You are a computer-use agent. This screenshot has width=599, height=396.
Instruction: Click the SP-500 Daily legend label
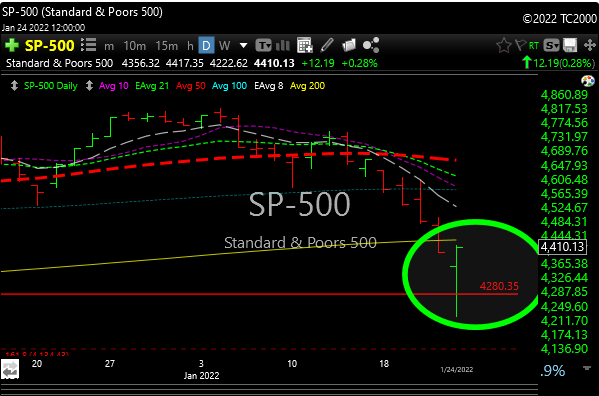click(51, 86)
